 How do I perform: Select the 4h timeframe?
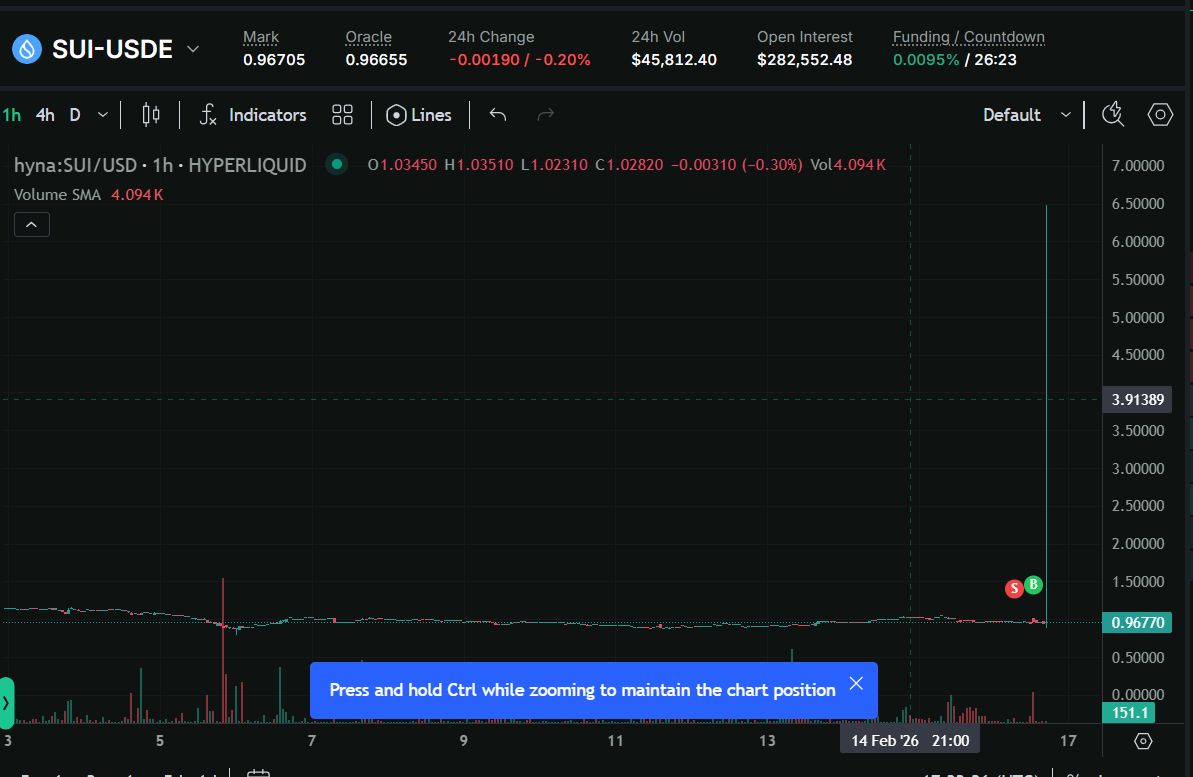45,115
